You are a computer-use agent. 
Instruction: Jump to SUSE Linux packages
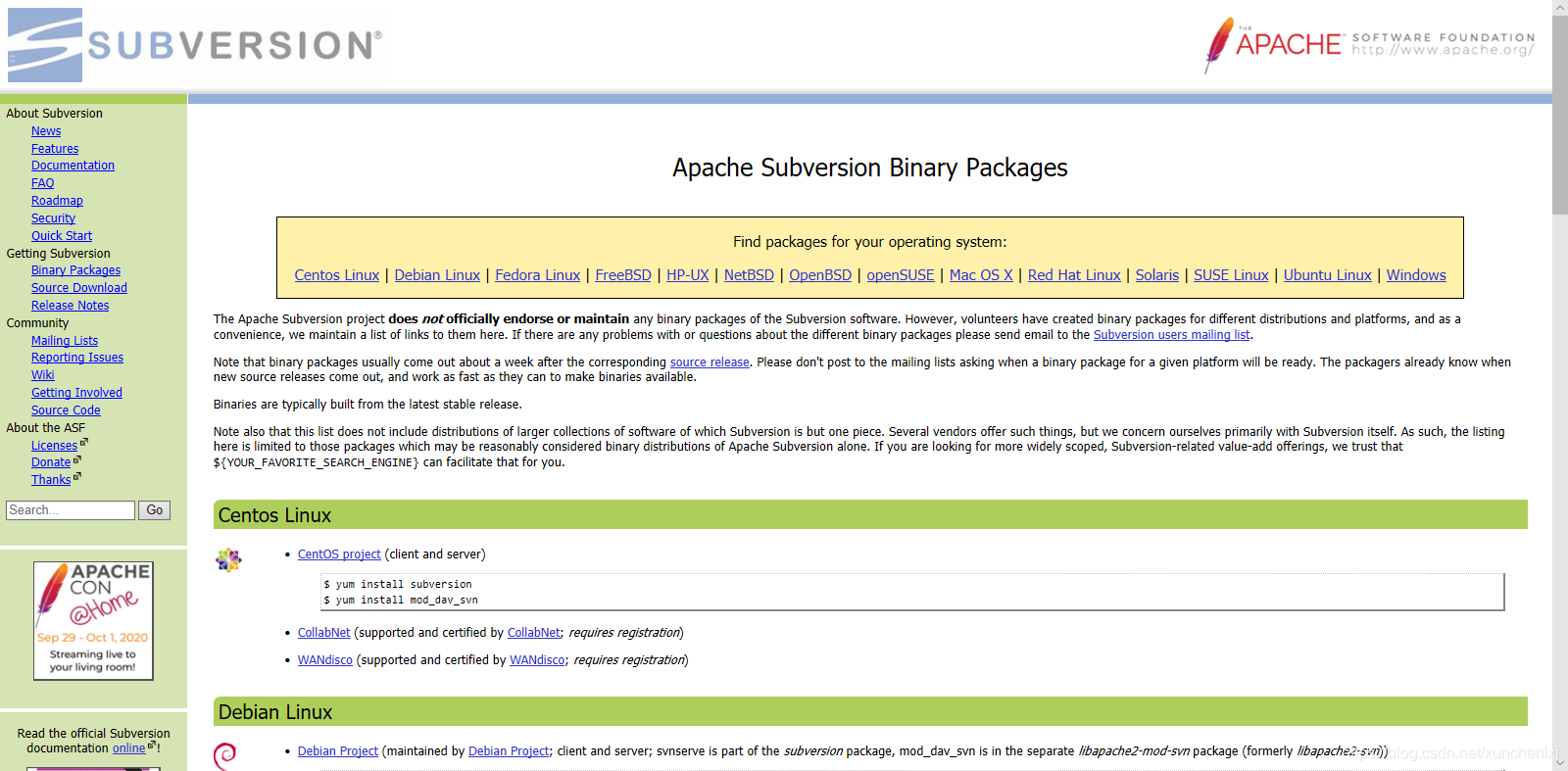pos(1231,275)
